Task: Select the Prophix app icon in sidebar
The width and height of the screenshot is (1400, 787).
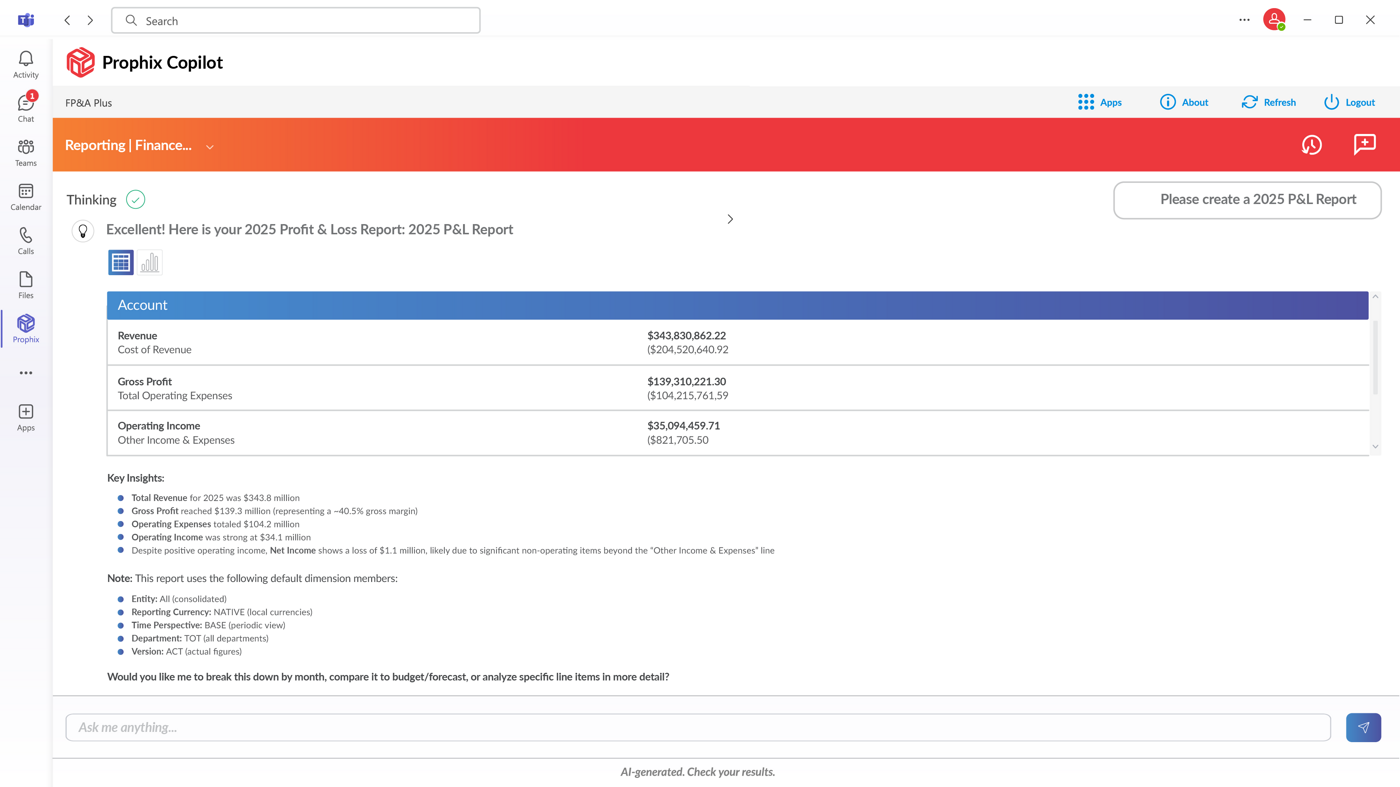Action: [26, 328]
